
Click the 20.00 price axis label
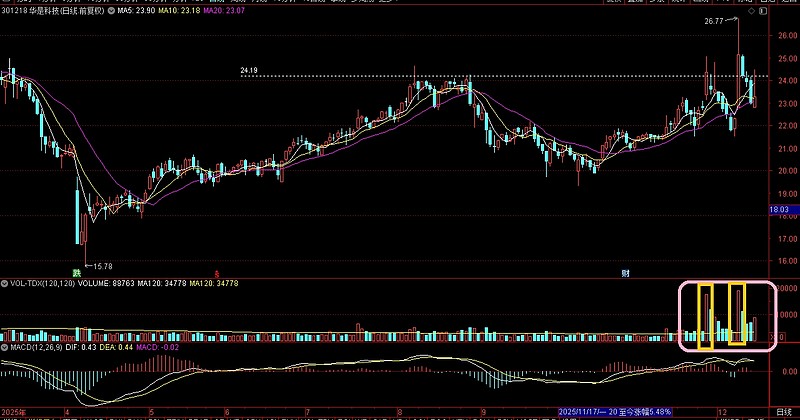point(788,171)
